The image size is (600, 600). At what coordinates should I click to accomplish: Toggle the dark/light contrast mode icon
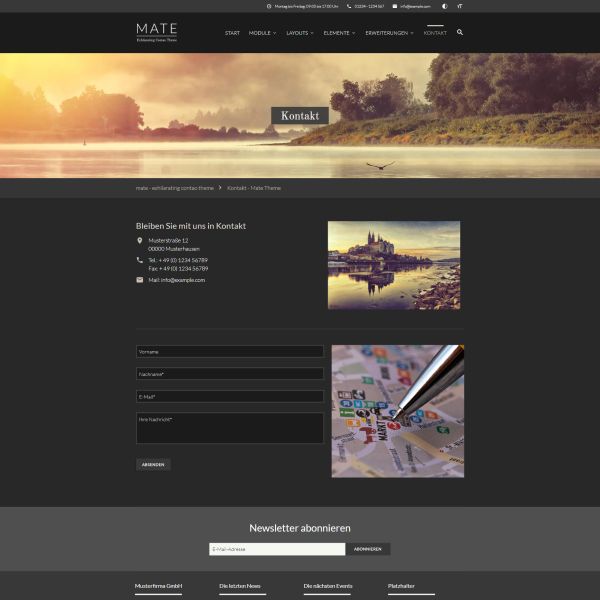pyautogui.click(x=444, y=6)
